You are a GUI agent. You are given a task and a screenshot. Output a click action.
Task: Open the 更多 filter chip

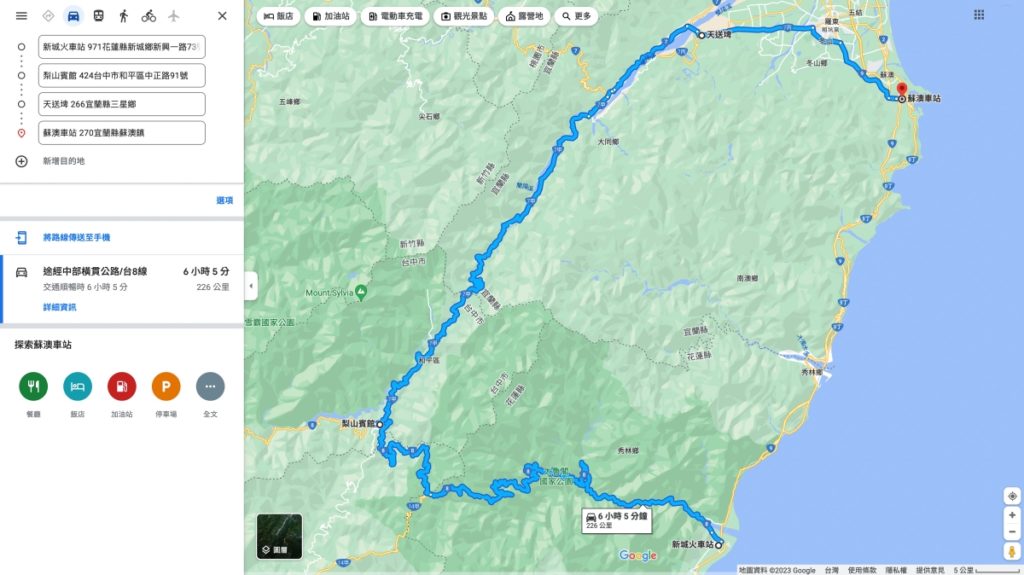coord(576,16)
